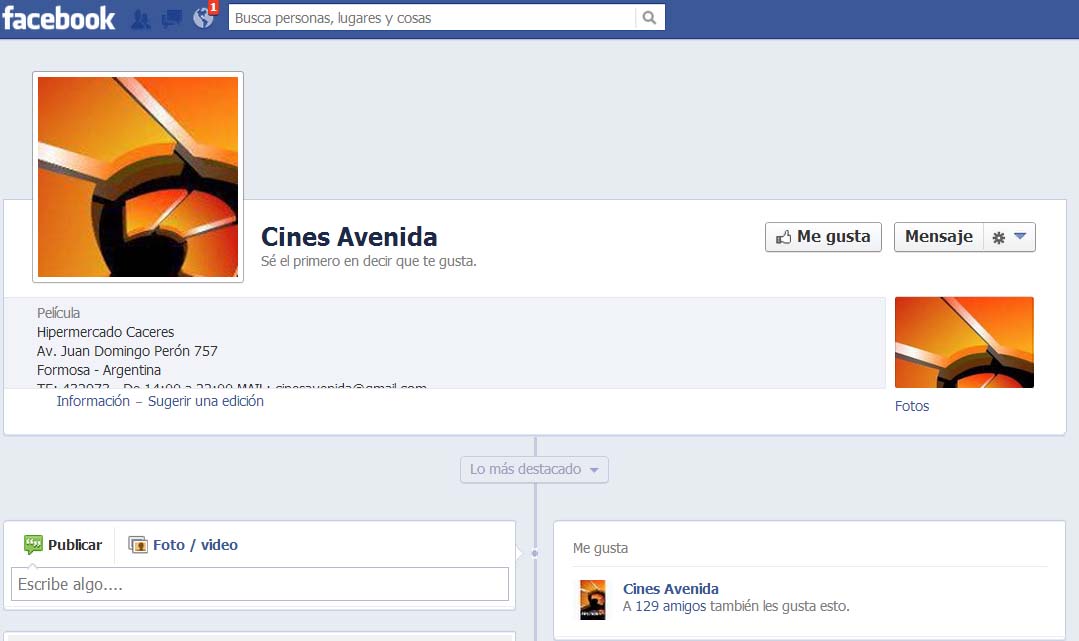Open the Cines Avenida profile picture

[x=138, y=177]
